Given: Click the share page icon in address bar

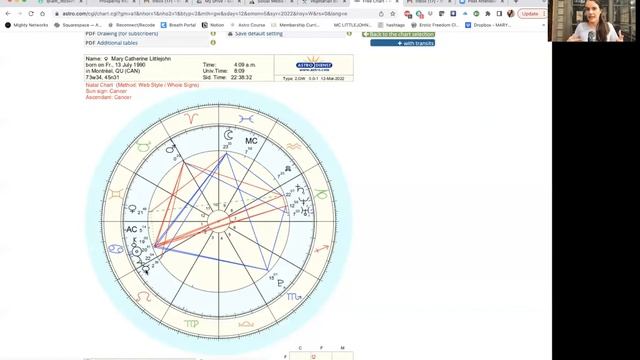Looking at the screenshot, I should pos(381,14).
